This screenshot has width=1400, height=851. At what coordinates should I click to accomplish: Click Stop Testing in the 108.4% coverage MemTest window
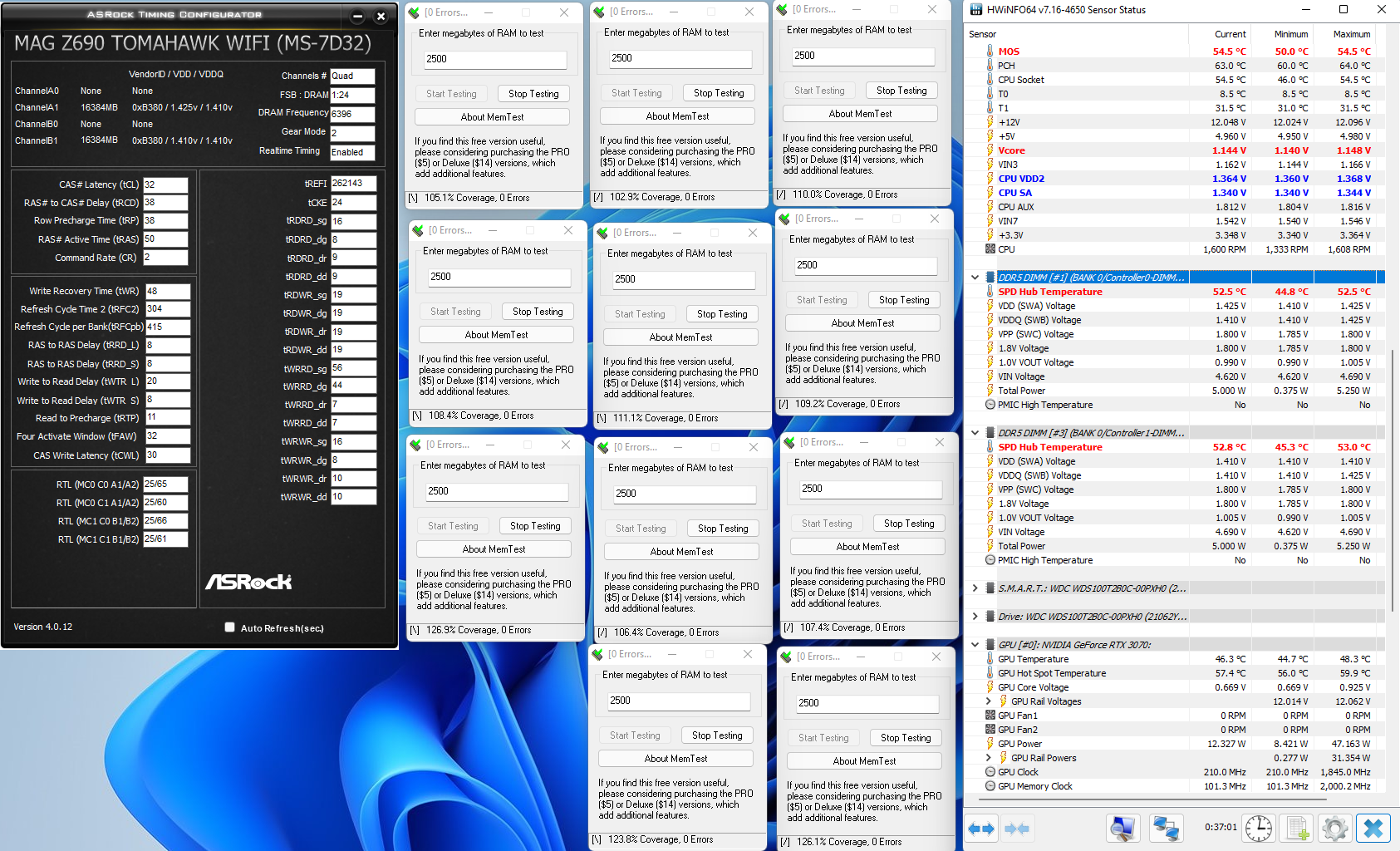538,312
